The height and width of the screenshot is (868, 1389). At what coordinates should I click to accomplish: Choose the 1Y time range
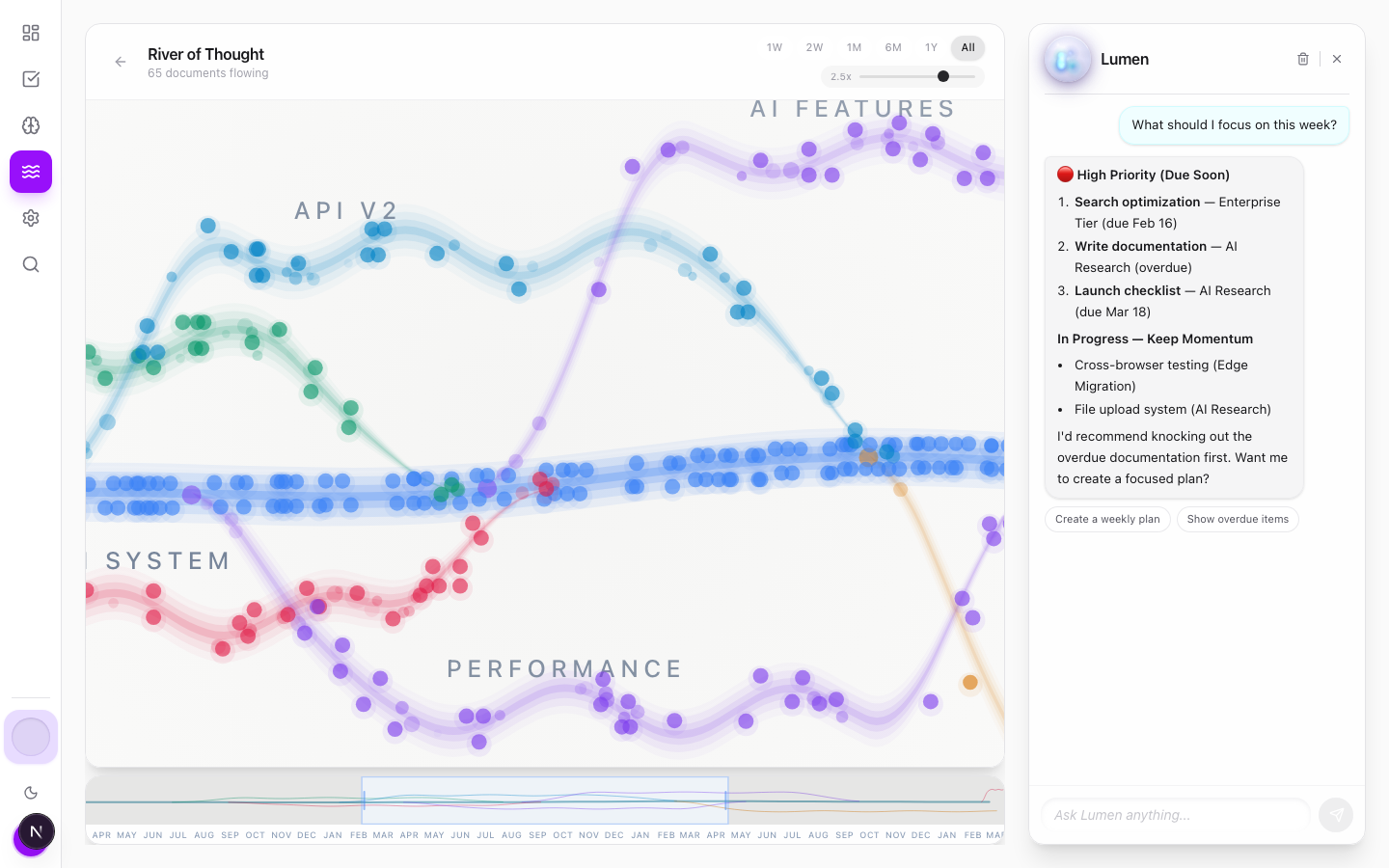(931, 47)
